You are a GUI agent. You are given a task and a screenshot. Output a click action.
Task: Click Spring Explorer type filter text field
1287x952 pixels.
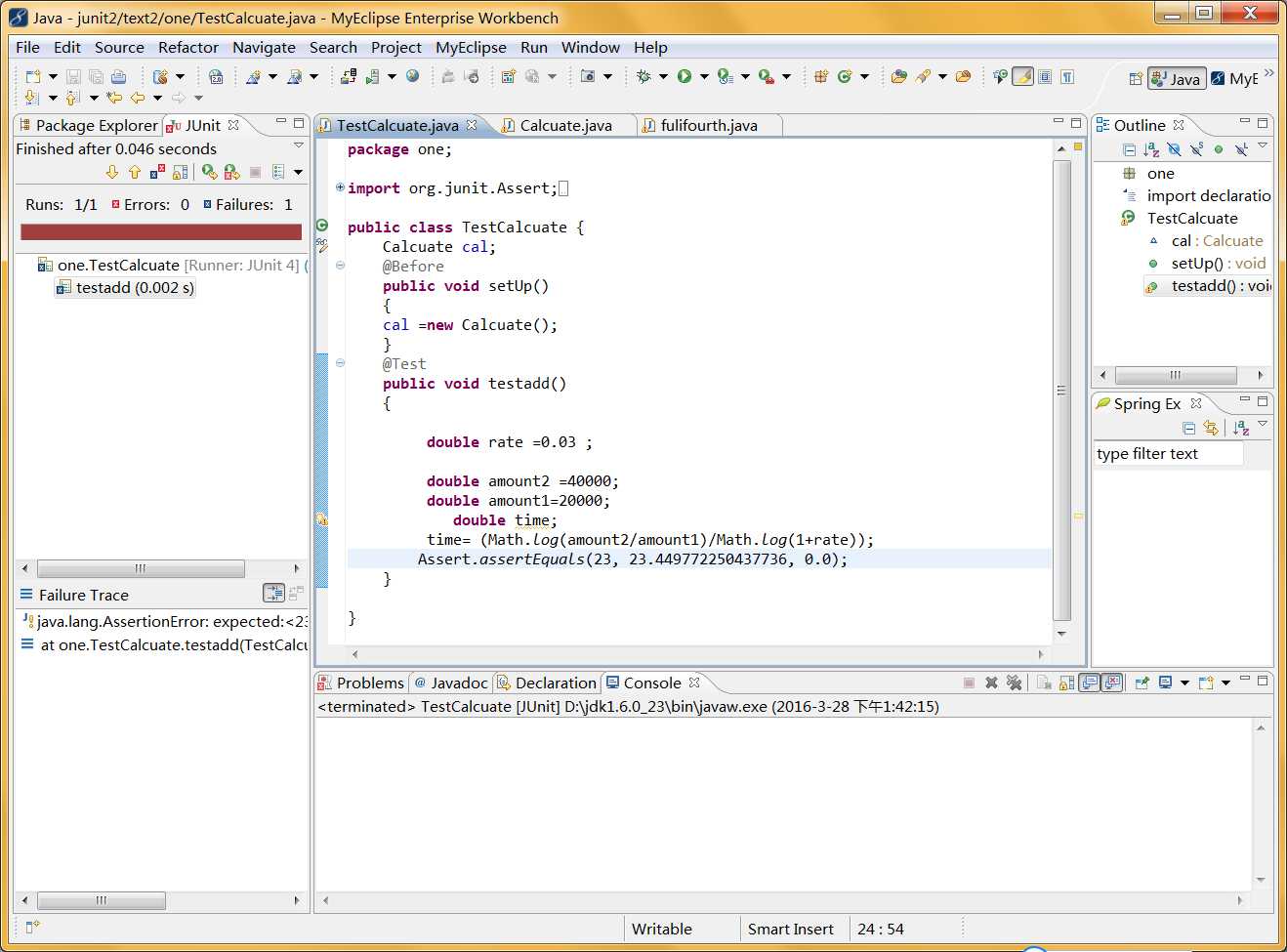point(1168,453)
